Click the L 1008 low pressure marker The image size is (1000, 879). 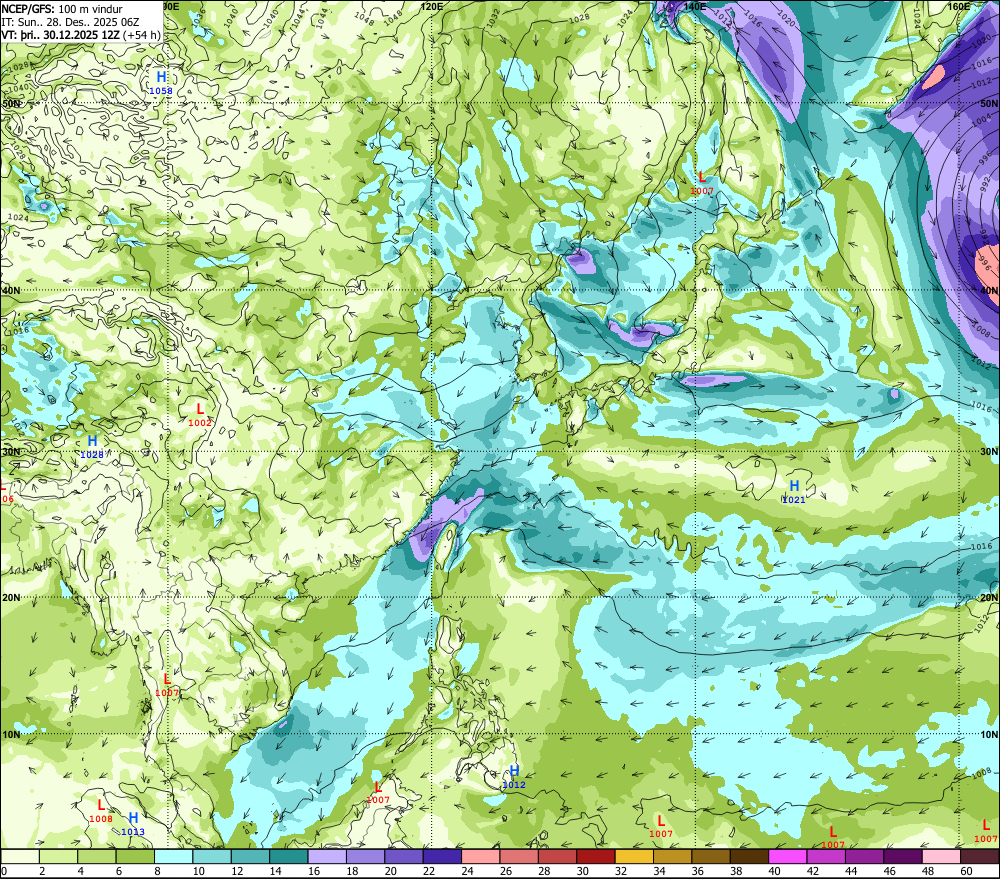[101, 811]
